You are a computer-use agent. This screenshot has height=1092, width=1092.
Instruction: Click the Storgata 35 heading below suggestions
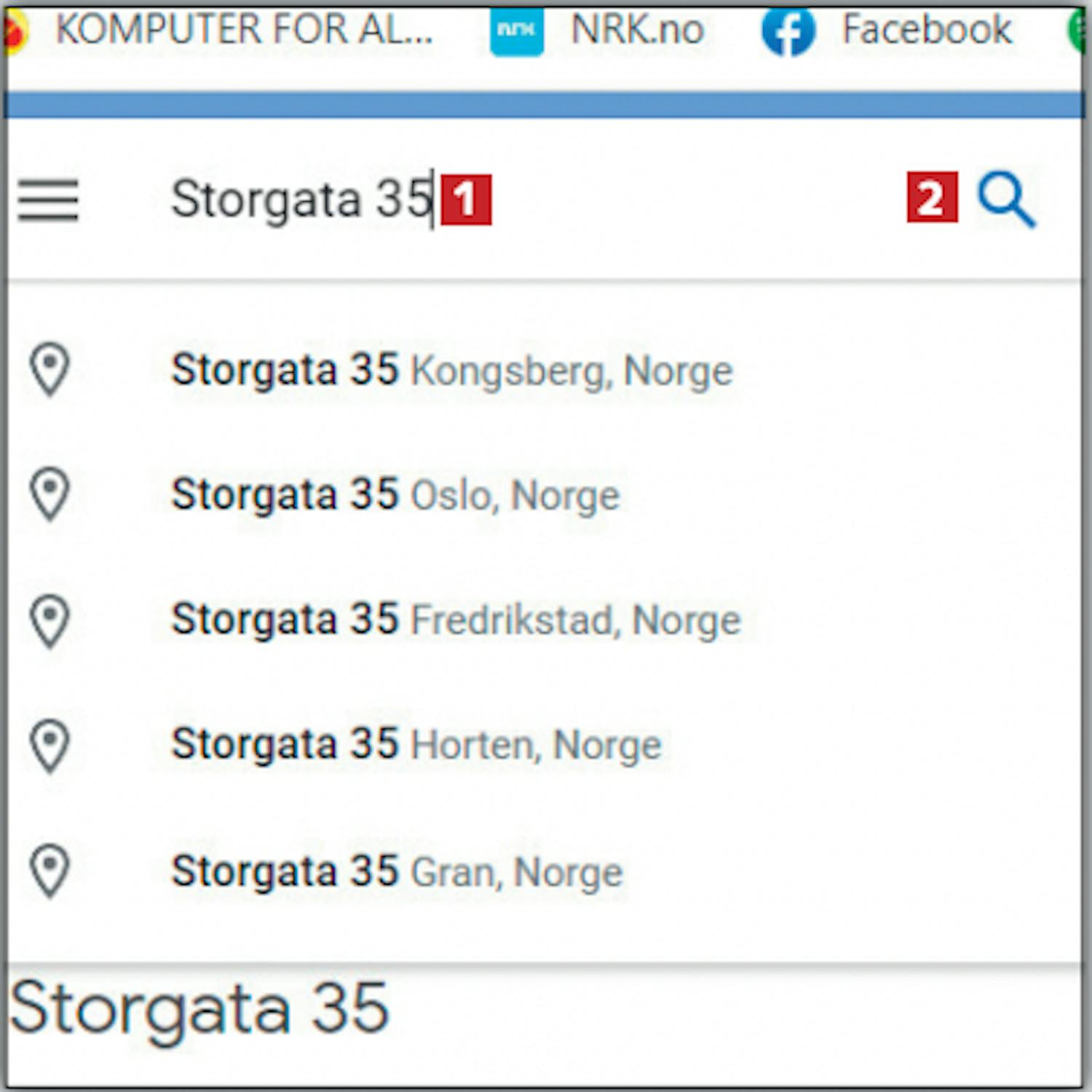coord(199,1009)
